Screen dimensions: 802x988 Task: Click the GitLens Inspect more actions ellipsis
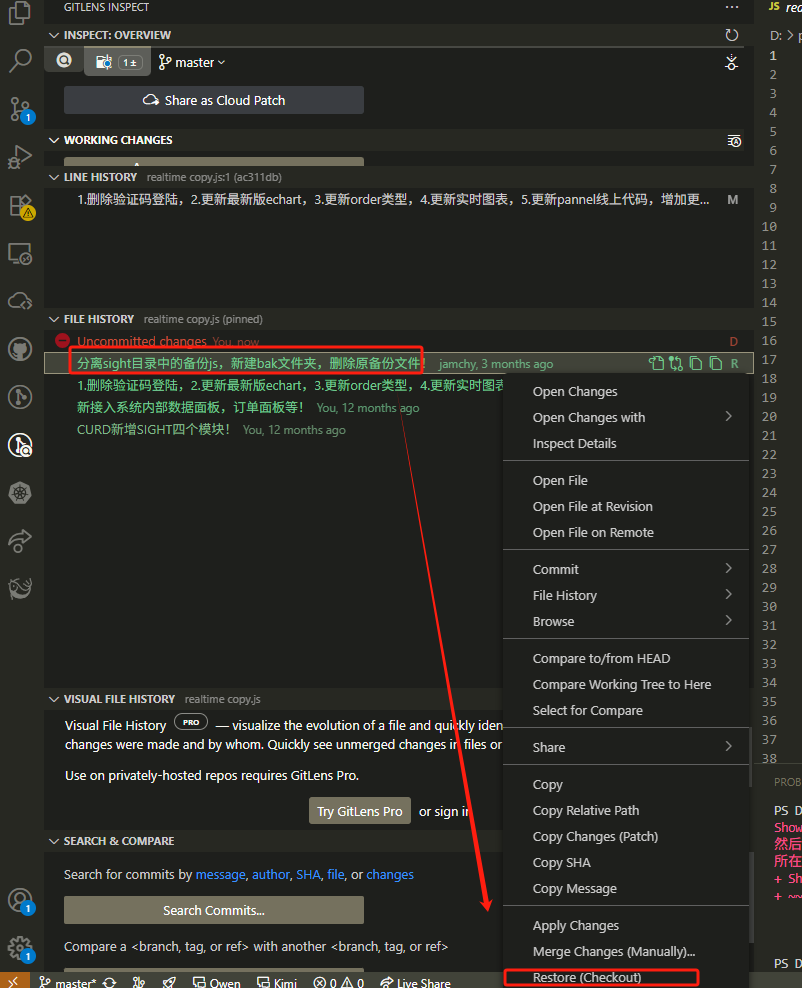point(731,7)
